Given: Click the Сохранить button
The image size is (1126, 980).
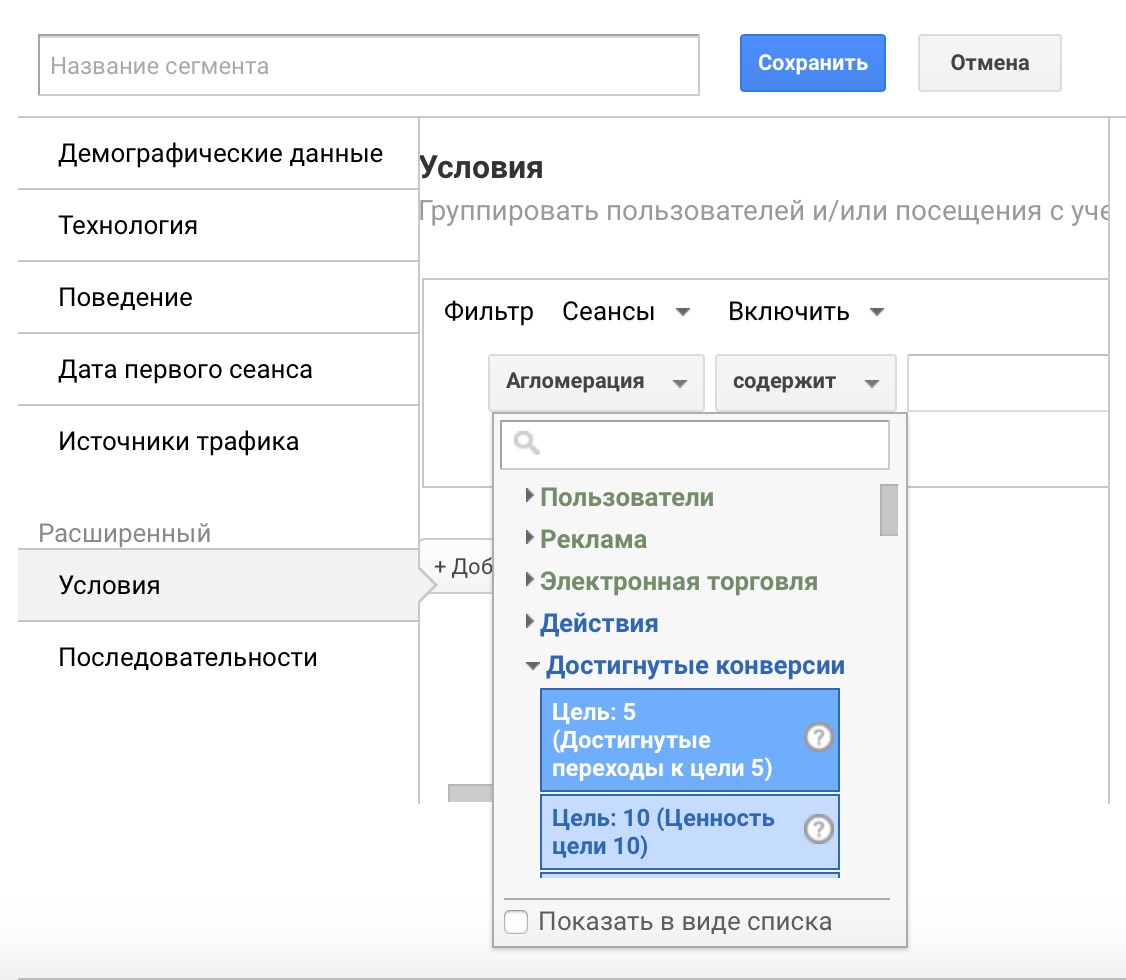Looking at the screenshot, I should tap(812, 62).
